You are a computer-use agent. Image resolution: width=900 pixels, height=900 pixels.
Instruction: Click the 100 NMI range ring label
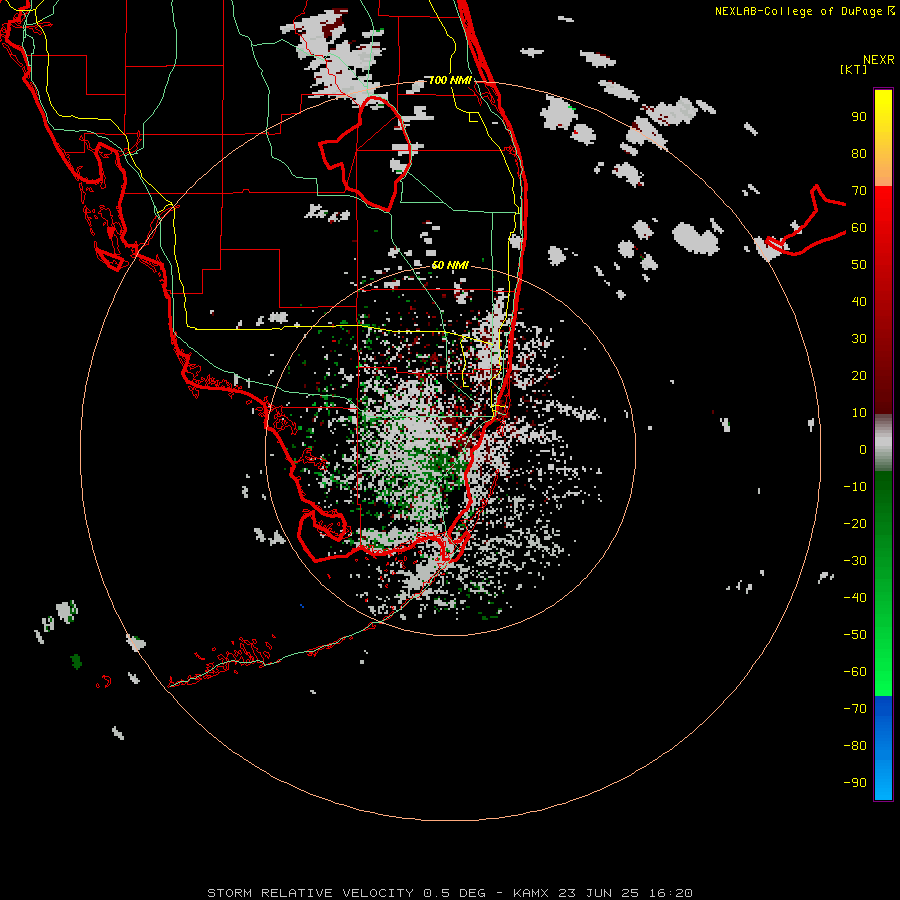(451, 80)
